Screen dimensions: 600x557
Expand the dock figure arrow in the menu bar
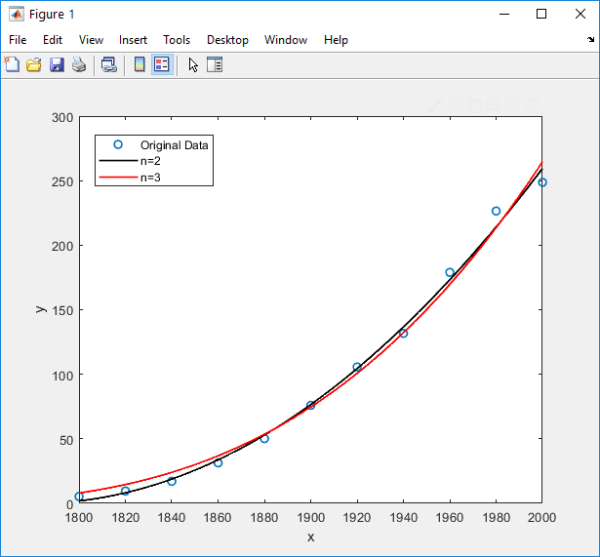pos(590,40)
